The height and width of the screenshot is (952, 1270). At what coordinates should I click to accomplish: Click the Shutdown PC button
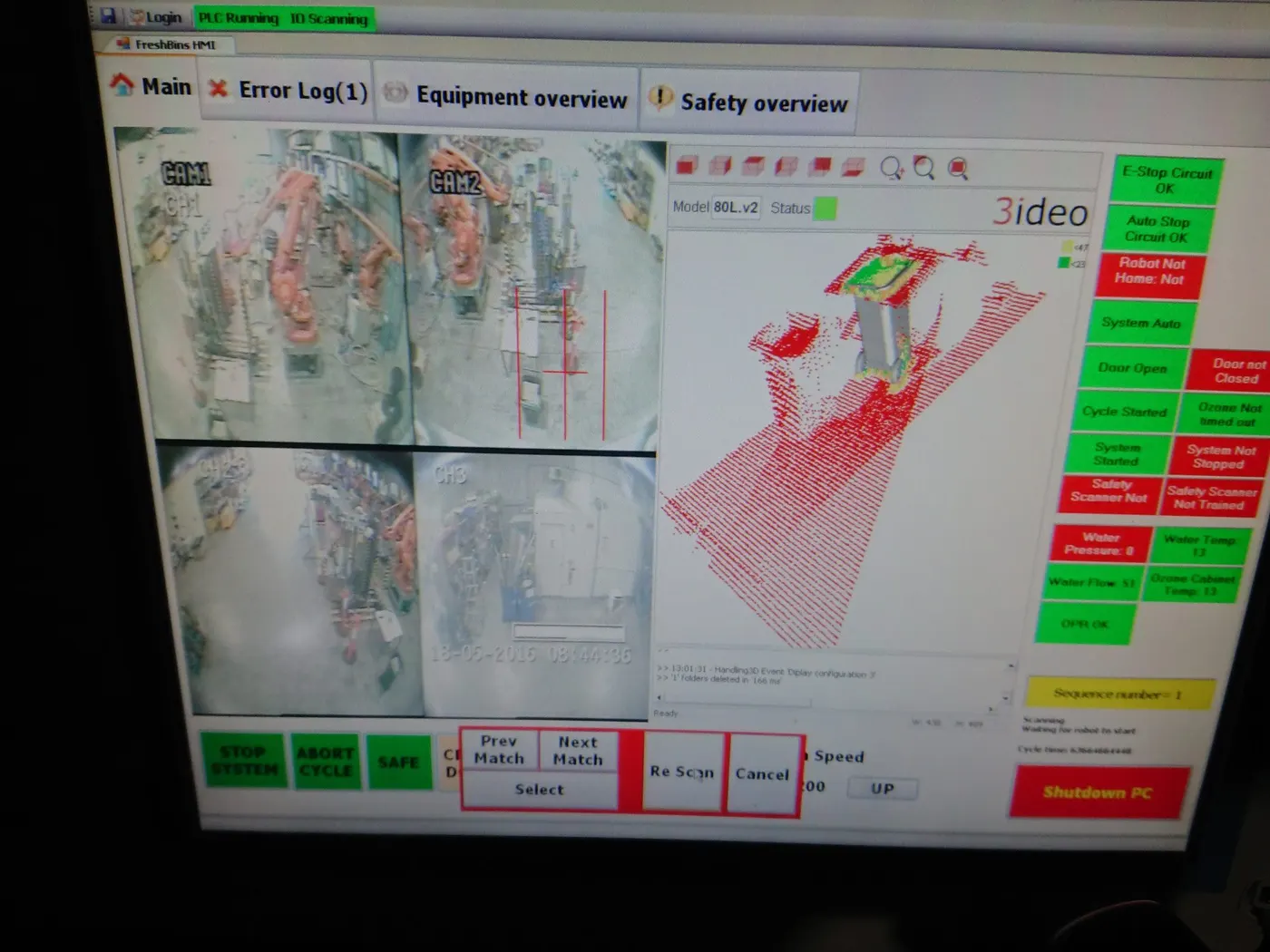point(1098,792)
